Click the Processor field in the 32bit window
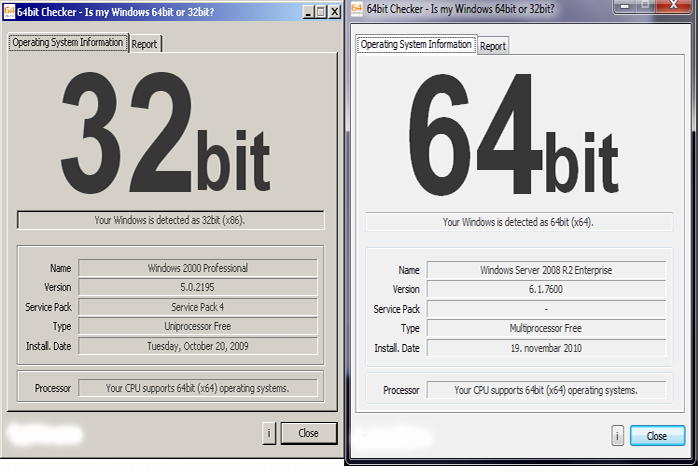The height and width of the screenshot is (472, 700). coord(198,388)
